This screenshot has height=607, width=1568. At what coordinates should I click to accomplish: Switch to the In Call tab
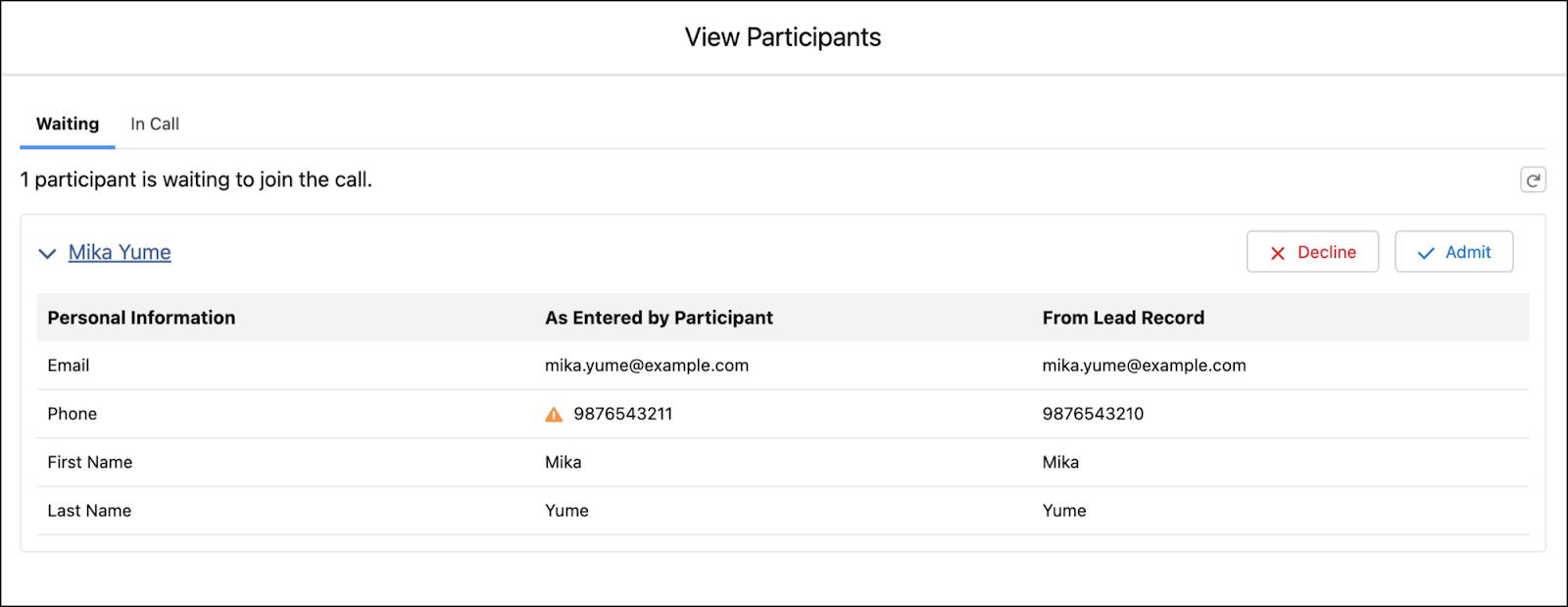pos(155,125)
